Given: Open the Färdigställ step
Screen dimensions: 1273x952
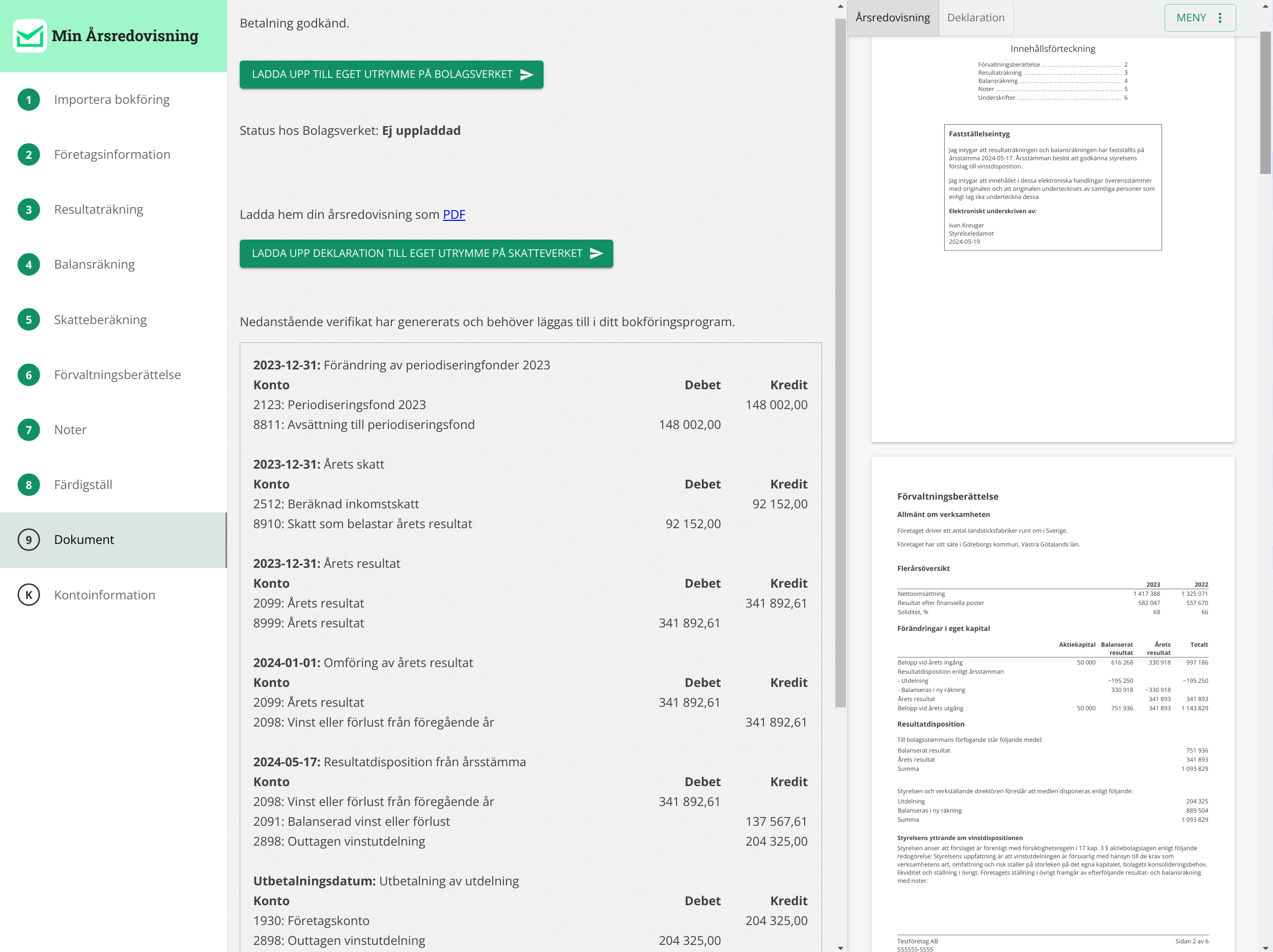Looking at the screenshot, I should point(83,484).
